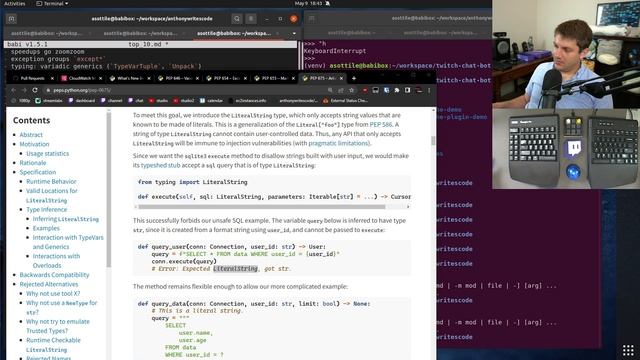Open the External Status Che... bookmark

pos(345,100)
